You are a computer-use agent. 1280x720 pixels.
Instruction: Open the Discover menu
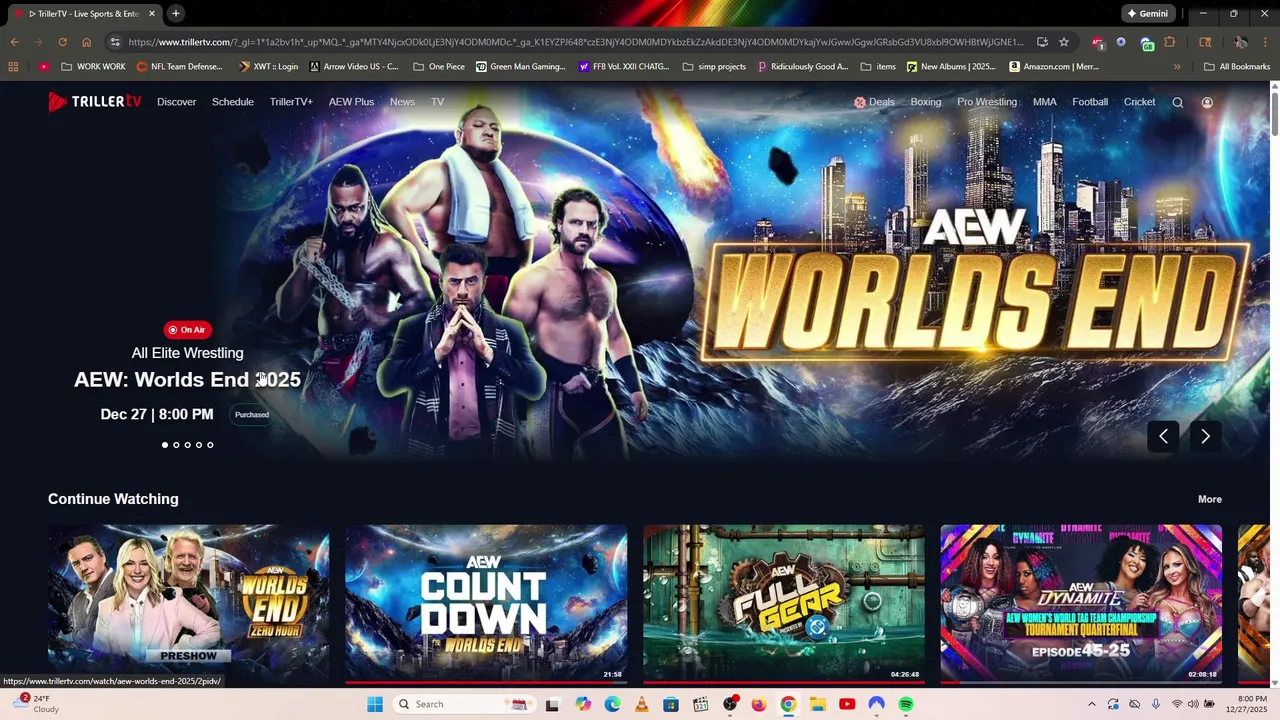[176, 102]
